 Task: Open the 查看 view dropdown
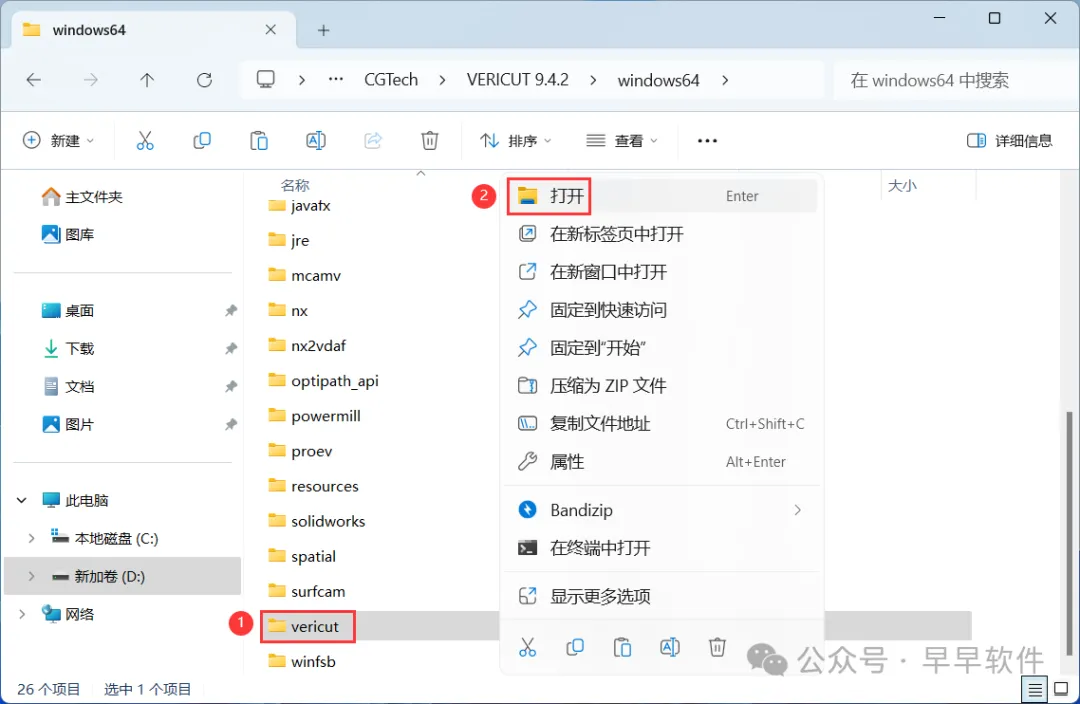click(x=622, y=141)
